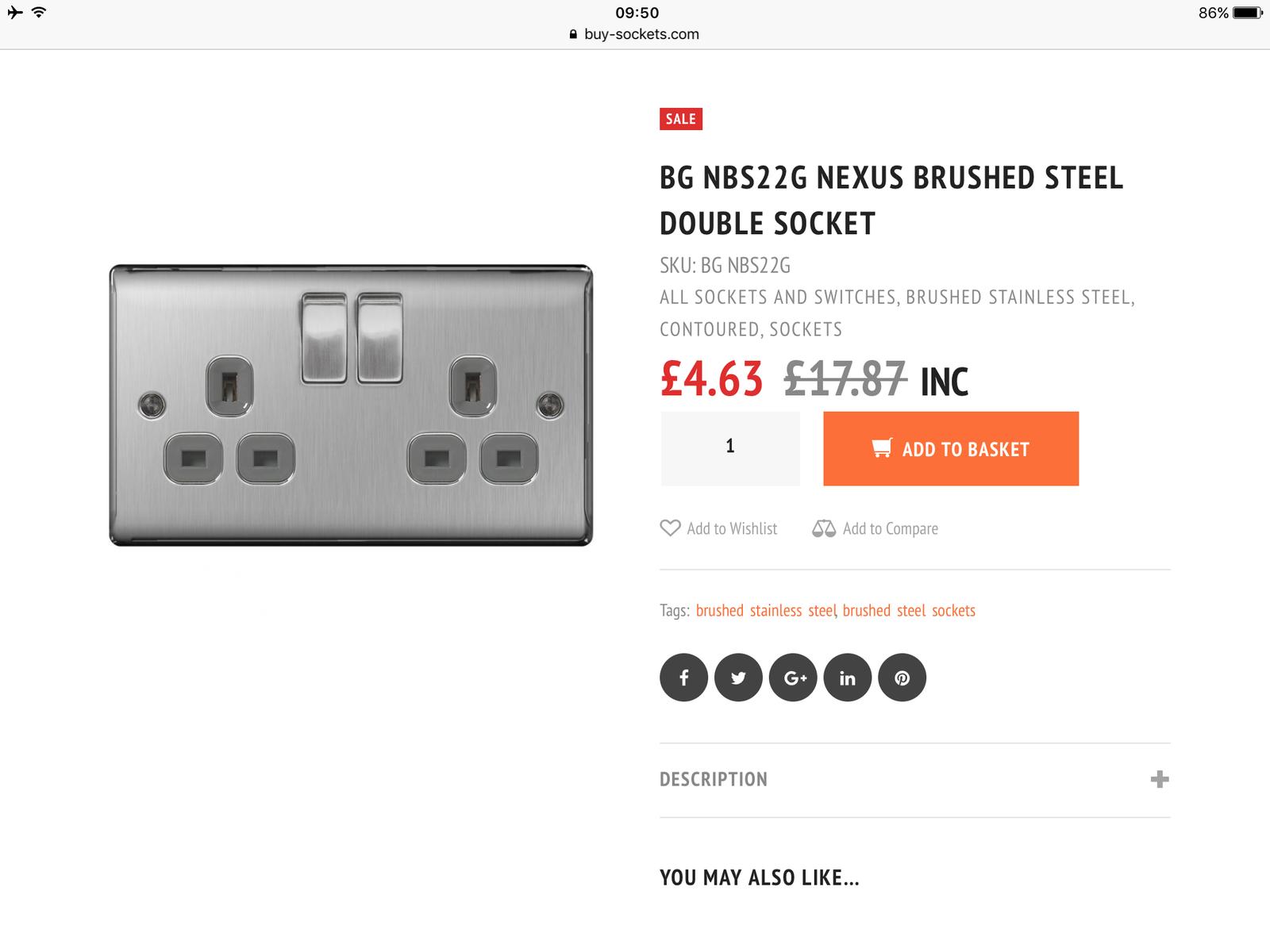Click the wishlist heart icon
Viewport: 1270px width, 952px height.
click(670, 528)
